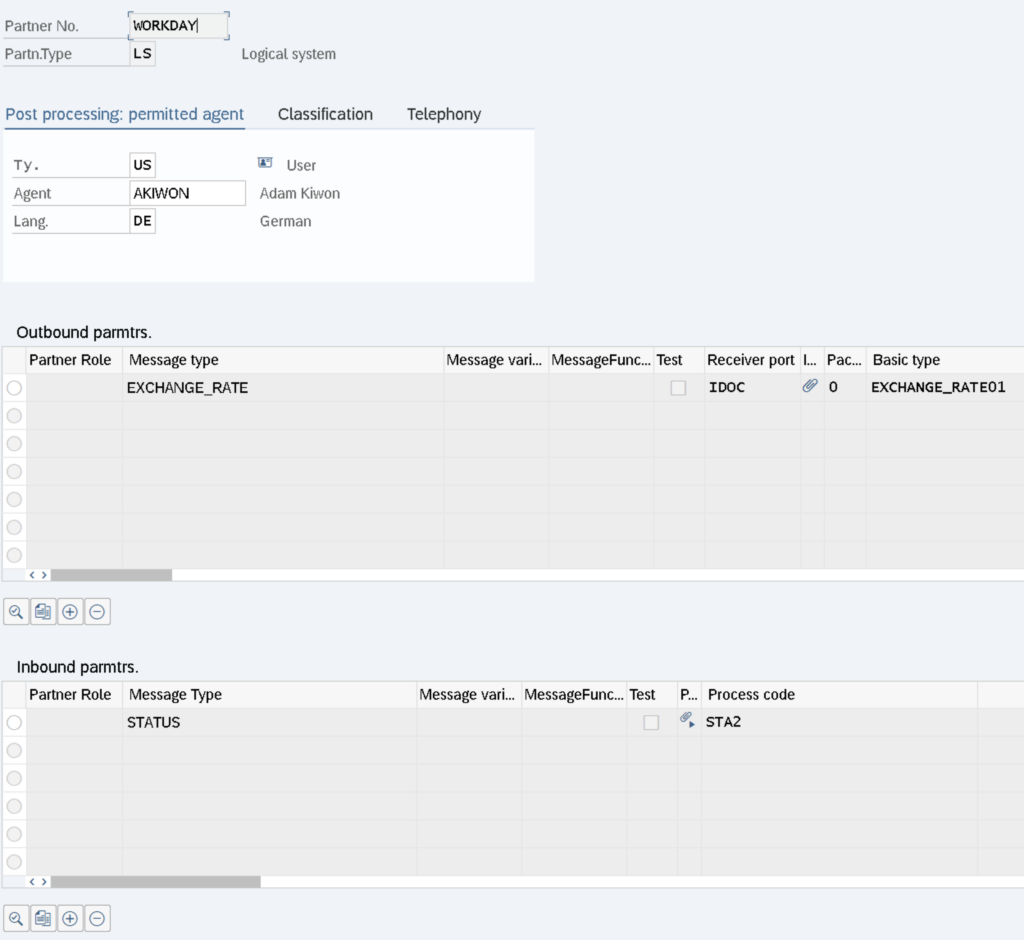Click the EXCHANGE_RATE01 basic type cell
The height and width of the screenshot is (940, 1024).
[945, 388]
